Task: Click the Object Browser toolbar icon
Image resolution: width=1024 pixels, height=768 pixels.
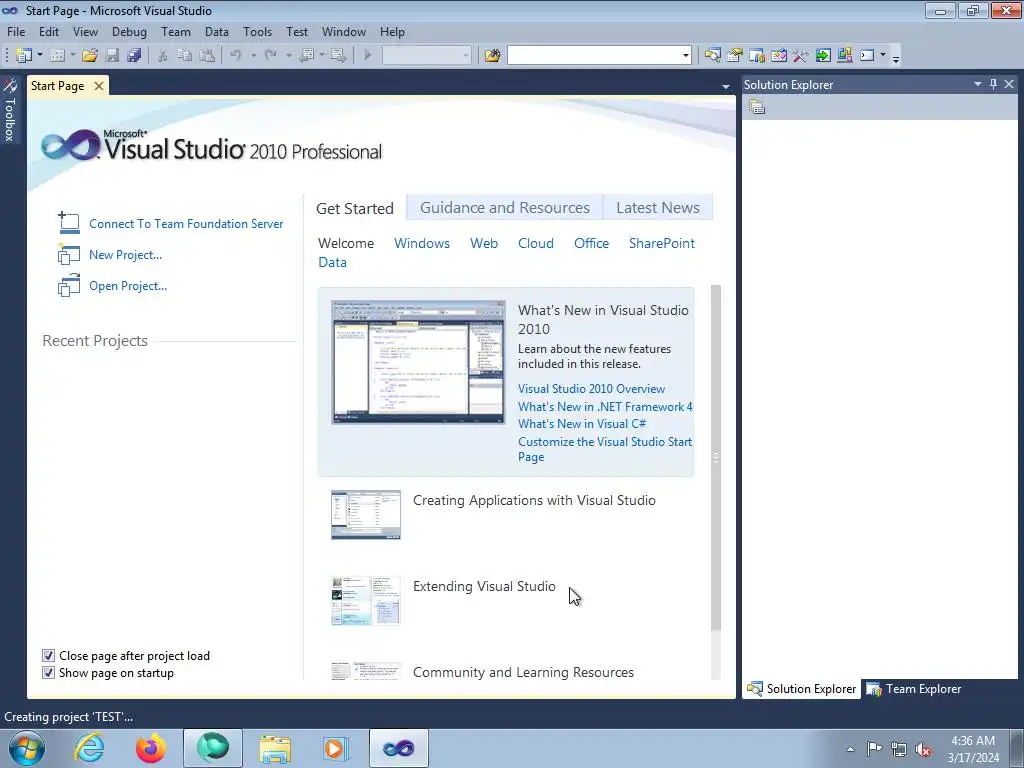Action: (779, 56)
